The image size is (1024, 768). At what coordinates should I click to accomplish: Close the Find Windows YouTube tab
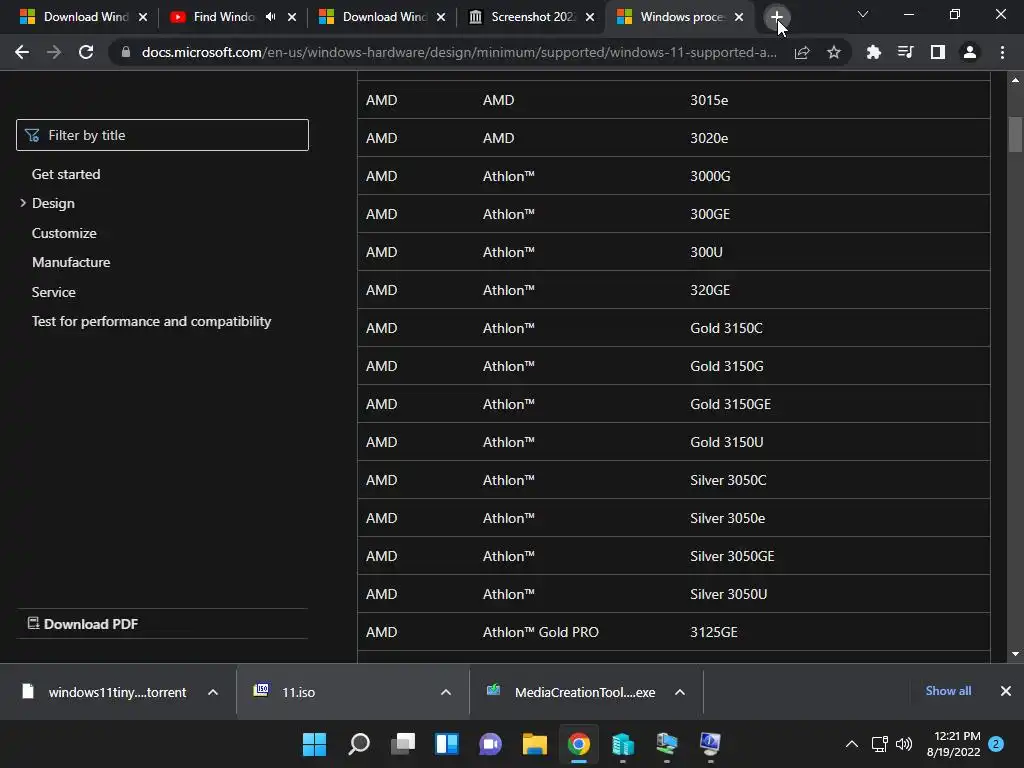coord(292,17)
